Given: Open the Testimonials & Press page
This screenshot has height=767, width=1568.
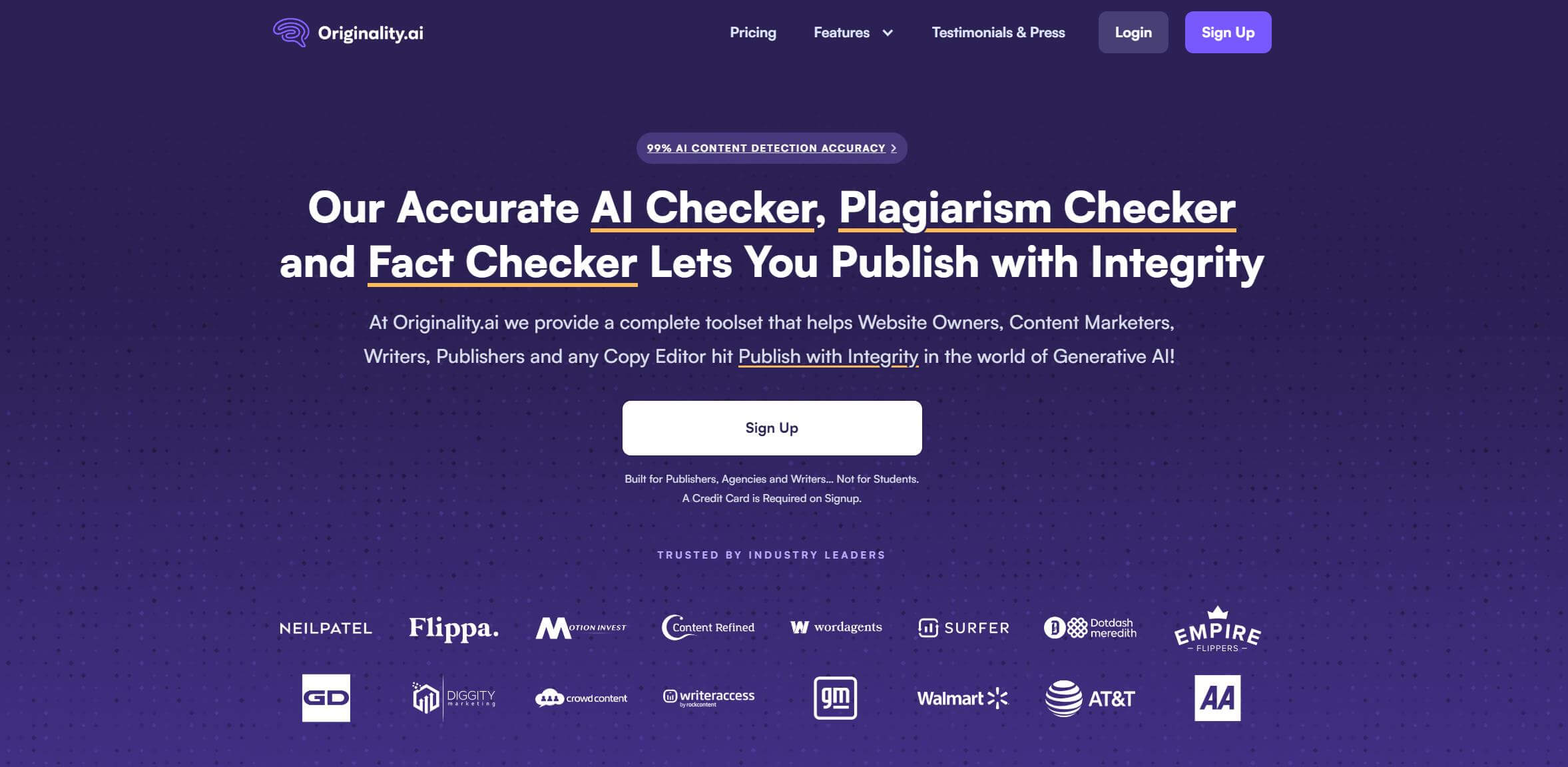Looking at the screenshot, I should click(x=998, y=32).
